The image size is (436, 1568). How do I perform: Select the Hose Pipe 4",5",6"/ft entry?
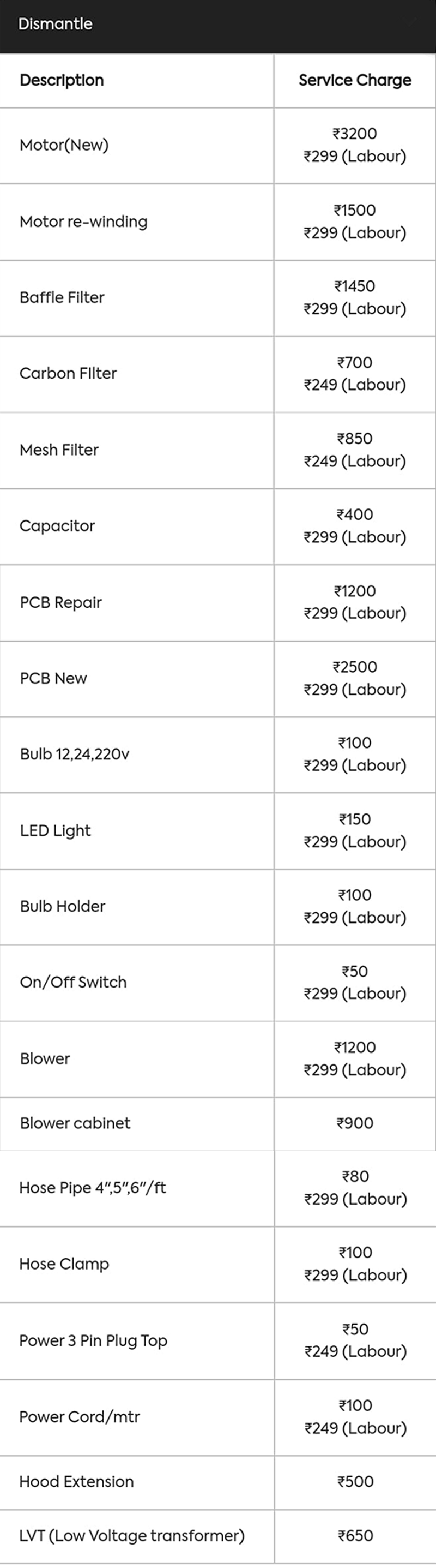[93, 1188]
